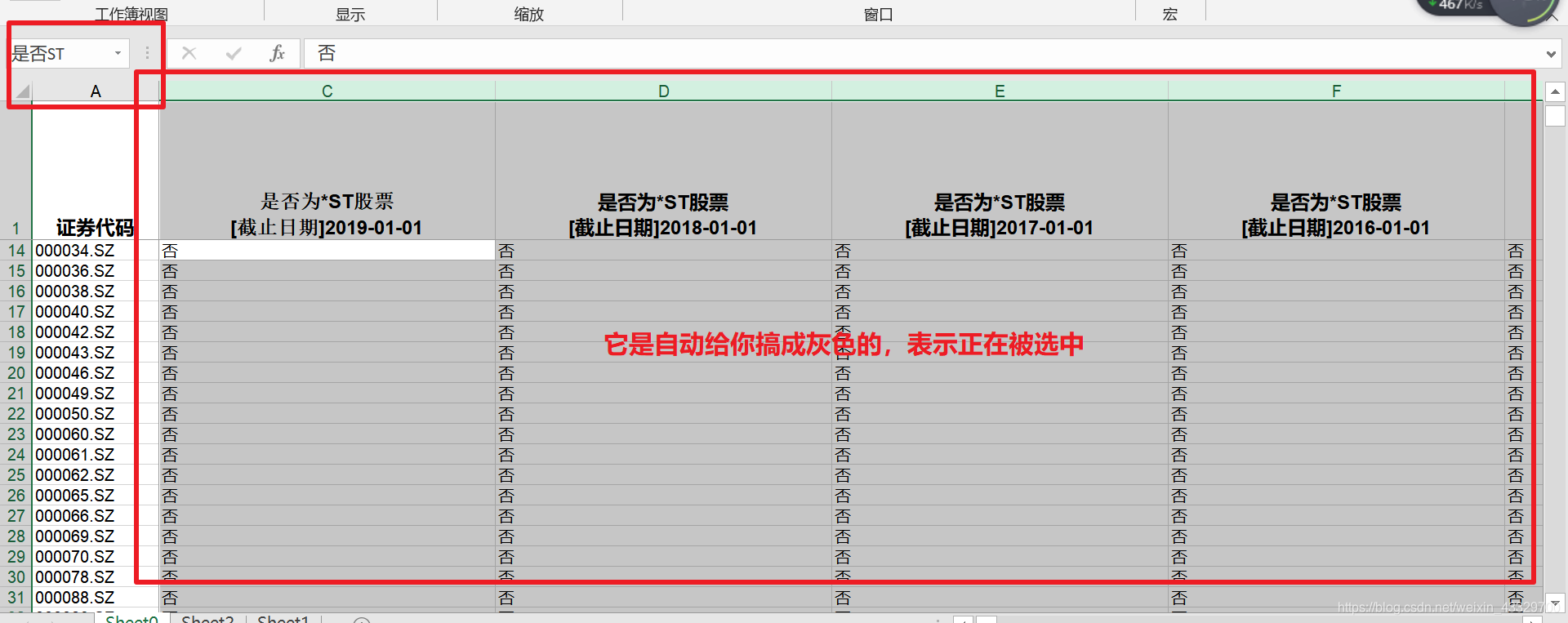Click the fx insert function icon
Viewport: 1568px width, 623px height.
(x=277, y=53)
